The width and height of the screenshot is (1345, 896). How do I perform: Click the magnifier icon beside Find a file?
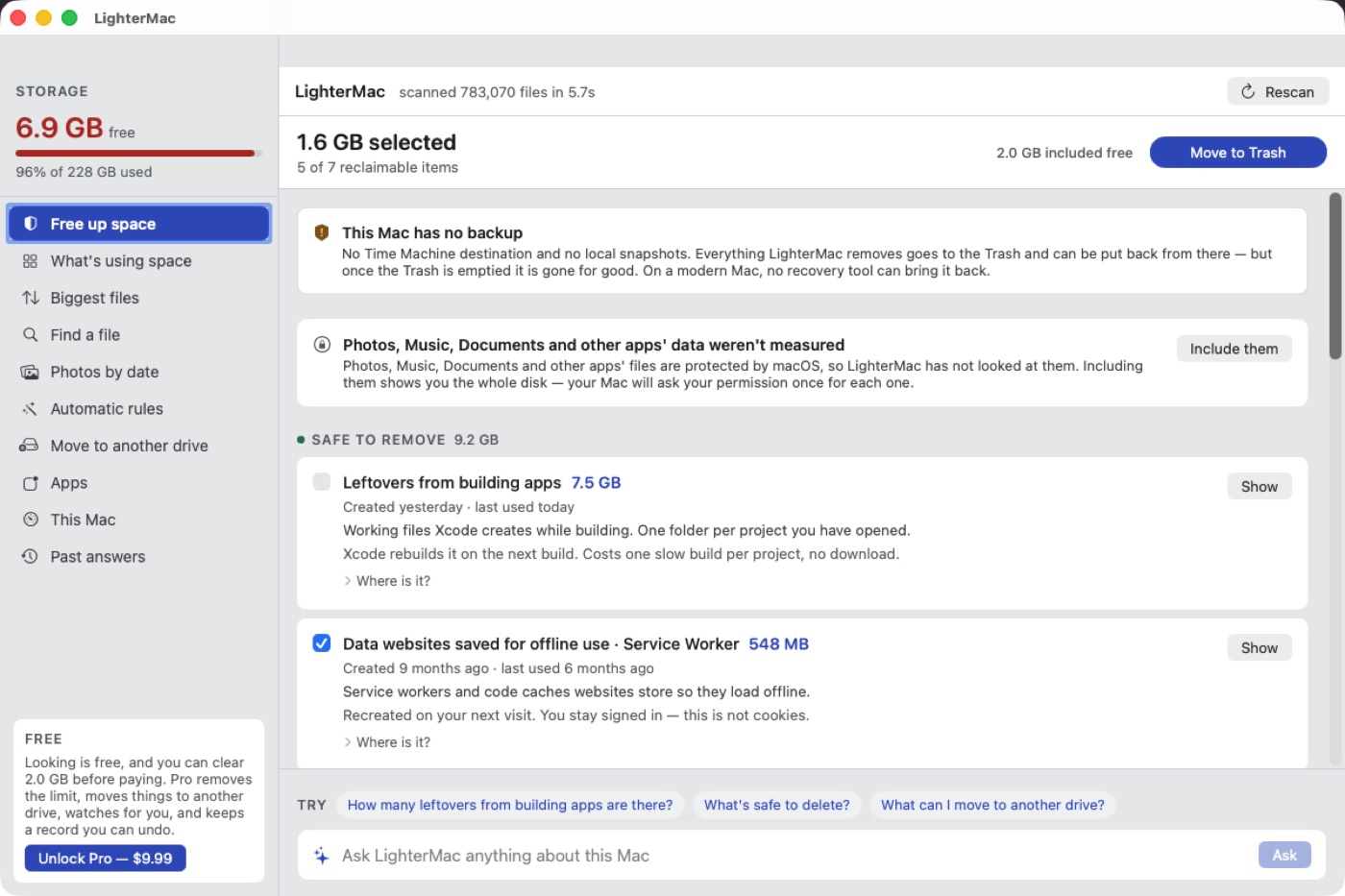pyautogui.click(x=31, y=335)
